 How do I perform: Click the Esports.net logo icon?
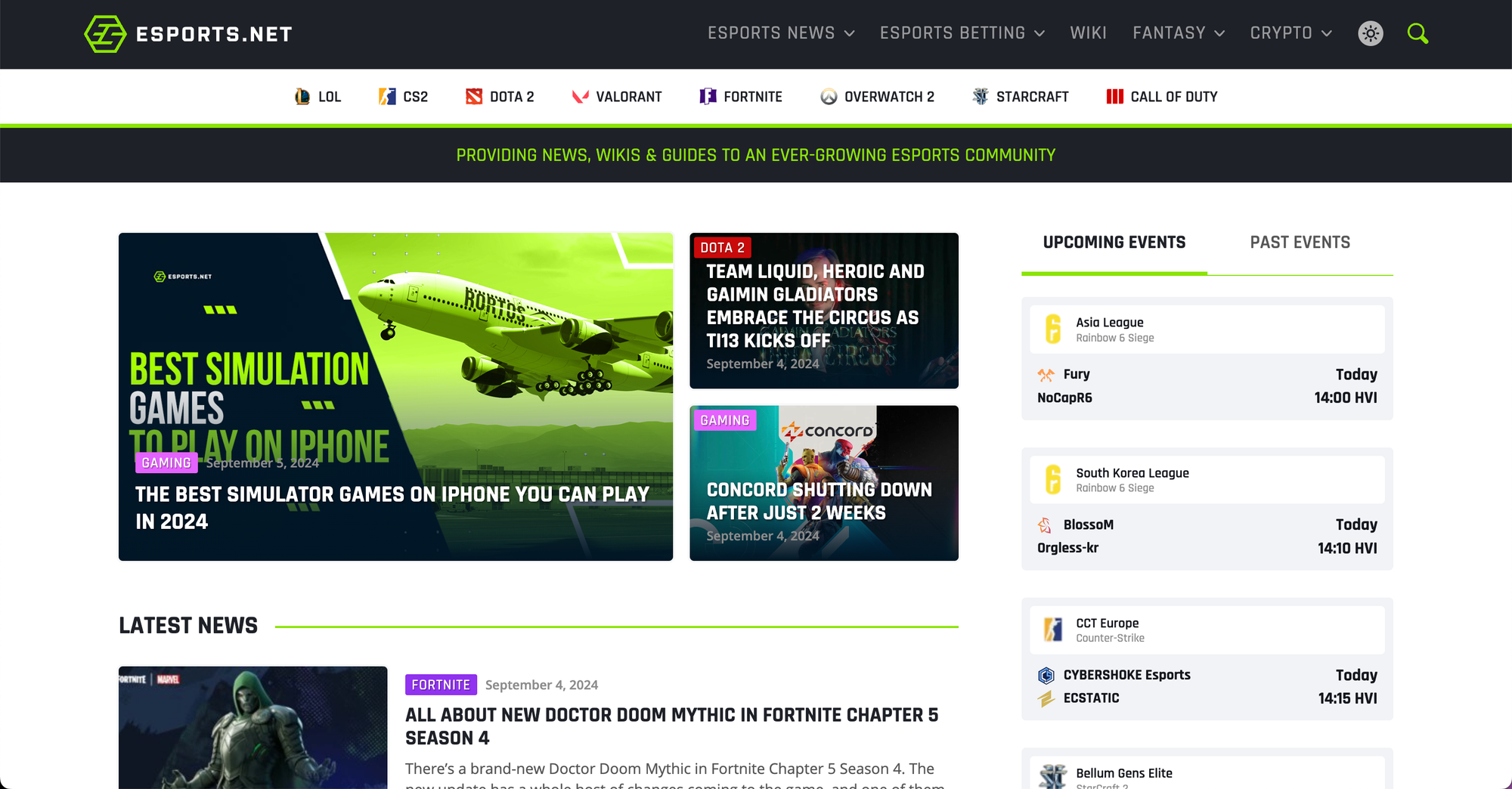(105, 34)
